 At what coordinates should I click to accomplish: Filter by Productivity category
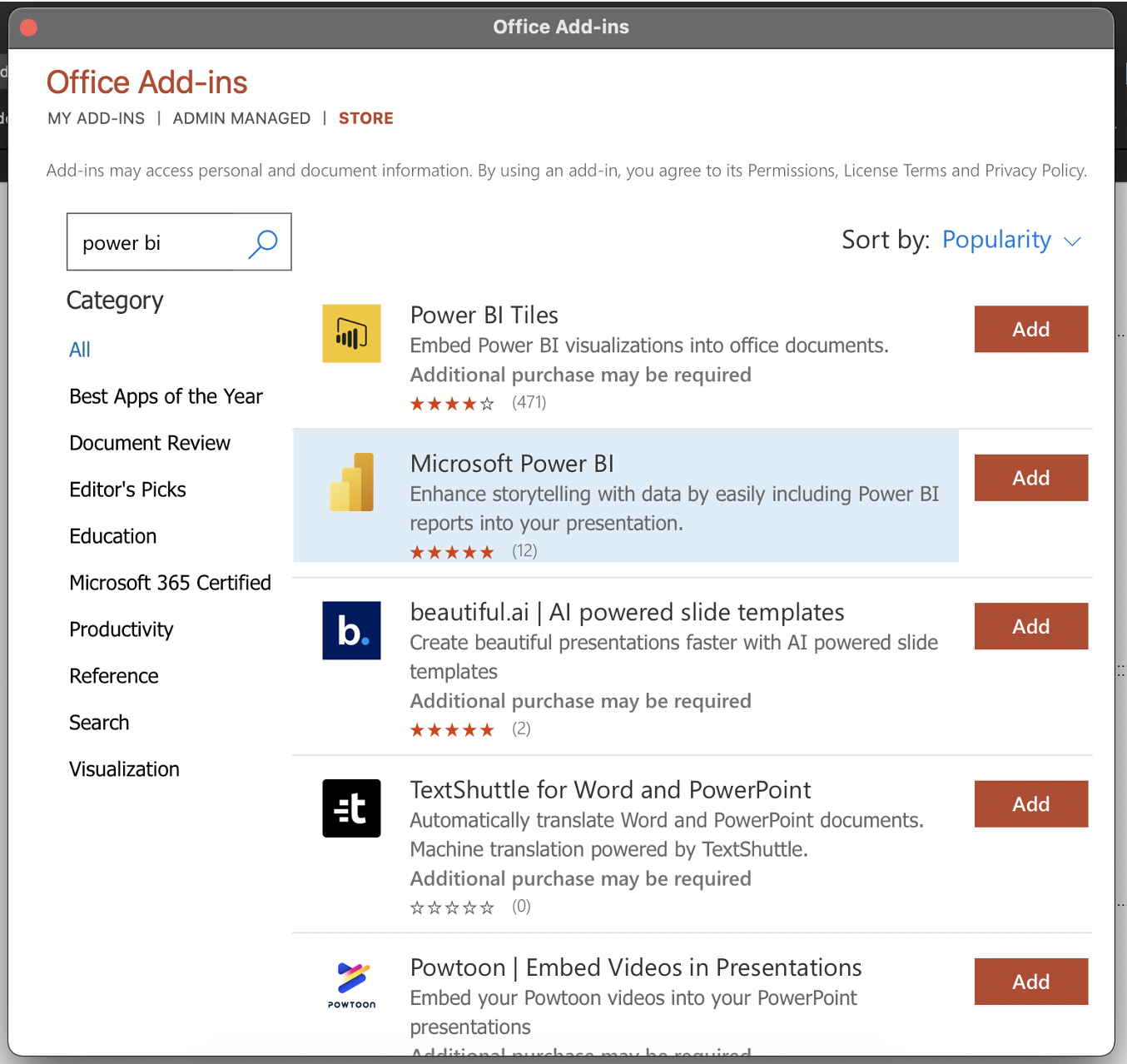coord(122,629)
